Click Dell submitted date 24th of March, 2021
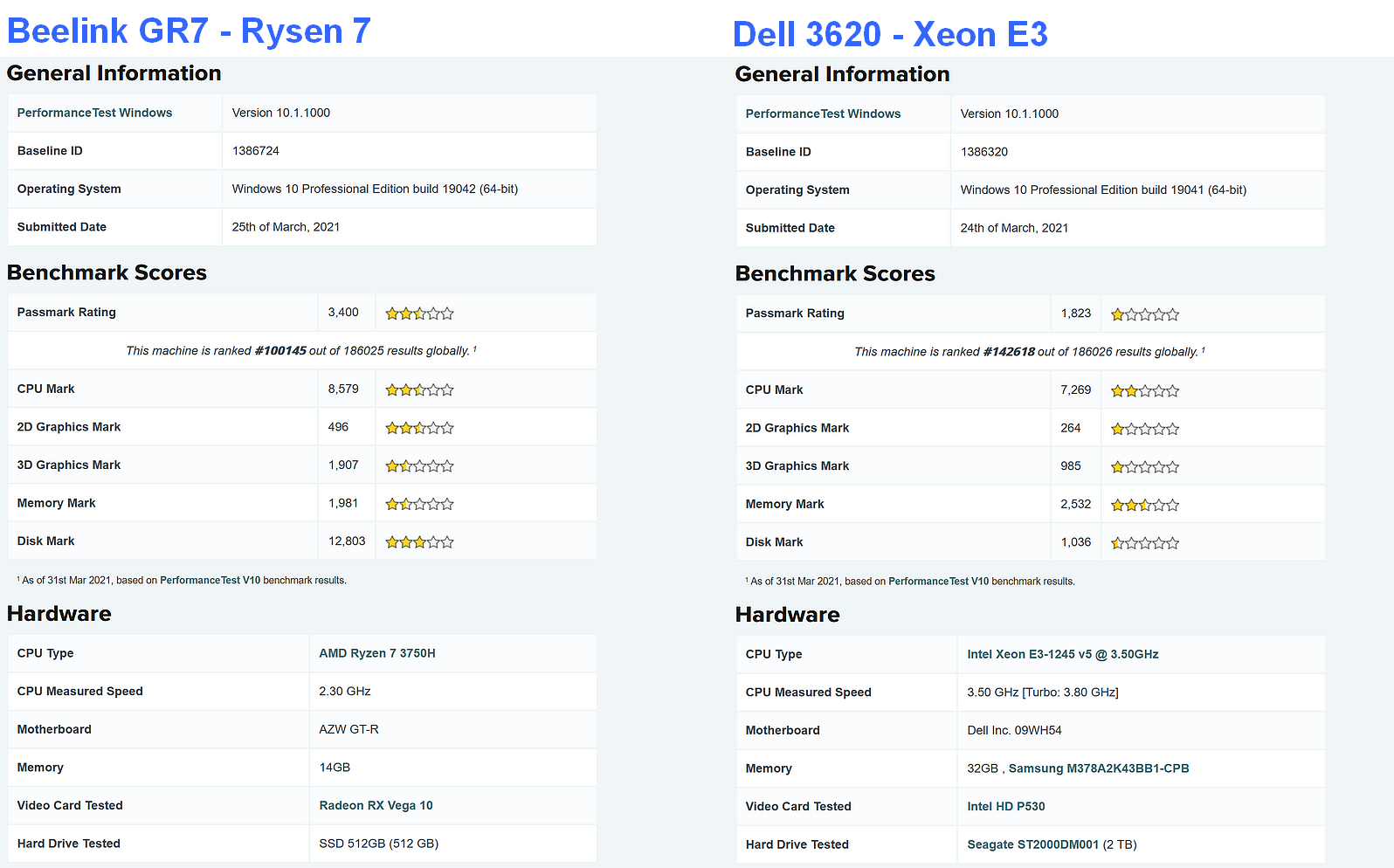This screenshot has width=1394, height=868. pyautogui.click(x=1014, y=227)
